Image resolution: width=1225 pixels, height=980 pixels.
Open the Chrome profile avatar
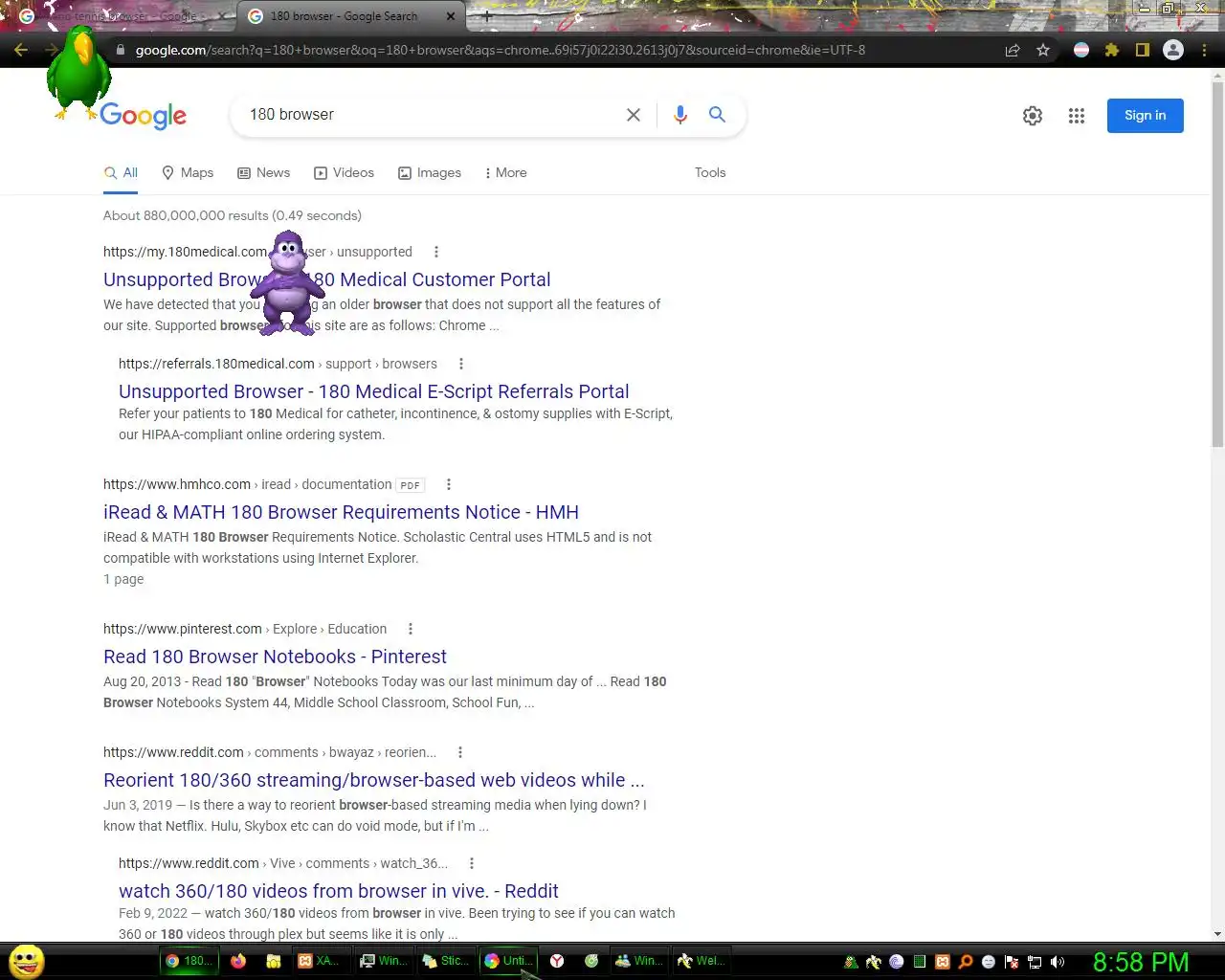tap(1173, 50)
